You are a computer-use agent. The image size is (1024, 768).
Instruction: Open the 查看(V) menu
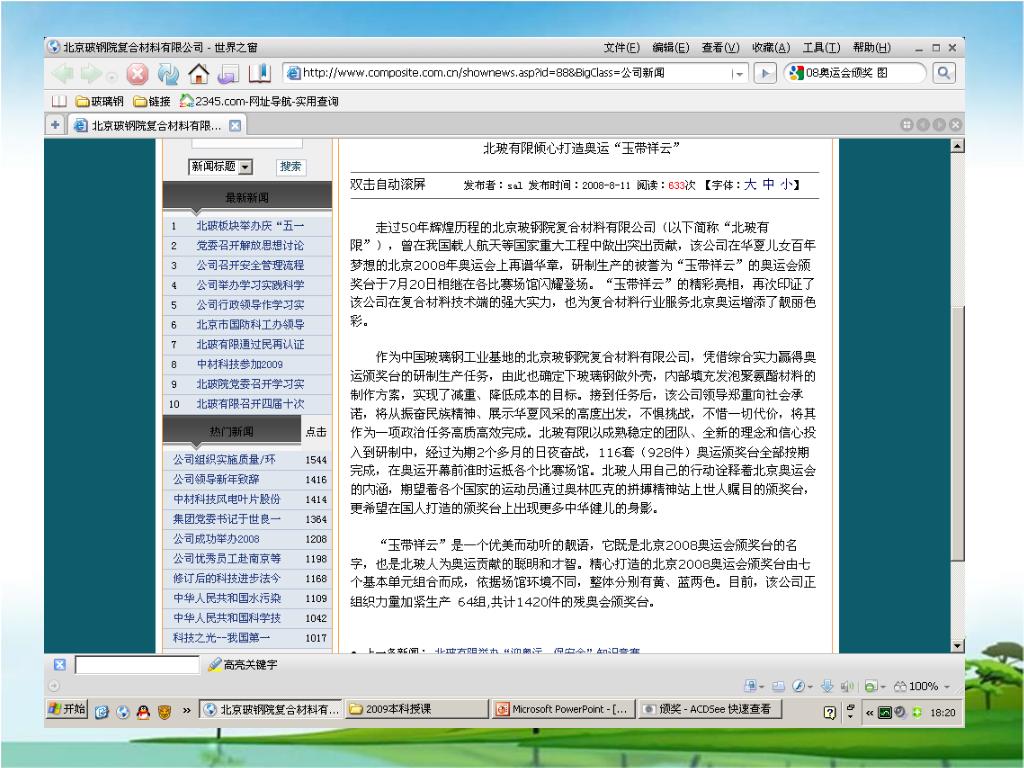(720, 48)
